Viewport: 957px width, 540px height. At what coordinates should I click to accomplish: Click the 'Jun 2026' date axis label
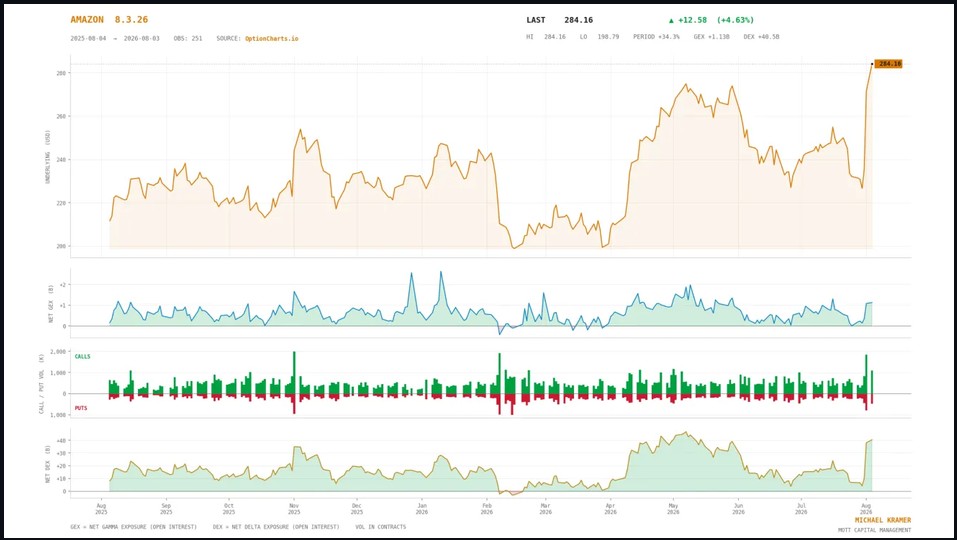click(x=739, y=509)
